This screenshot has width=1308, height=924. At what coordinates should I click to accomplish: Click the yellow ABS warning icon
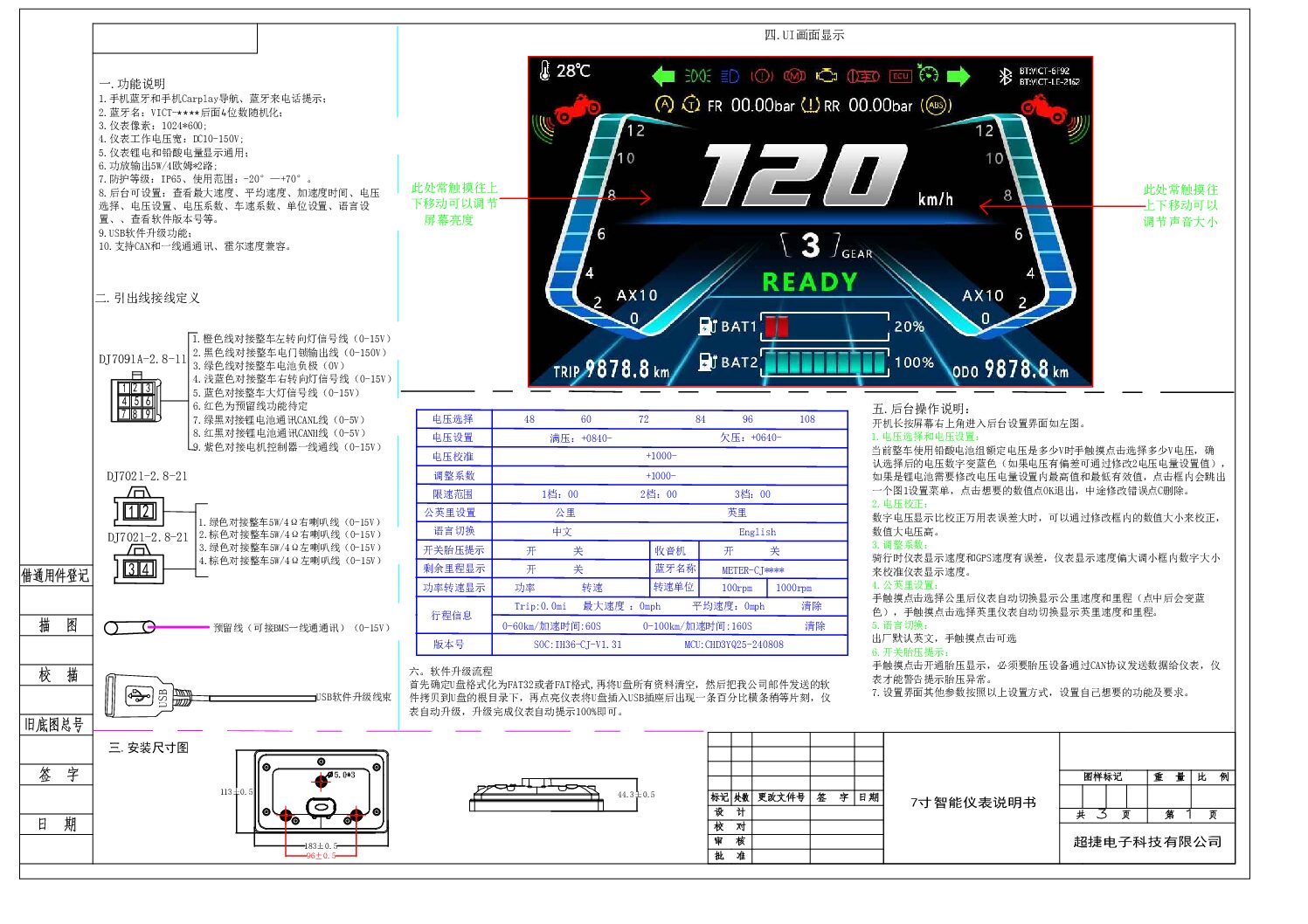(x=936, y=106)
